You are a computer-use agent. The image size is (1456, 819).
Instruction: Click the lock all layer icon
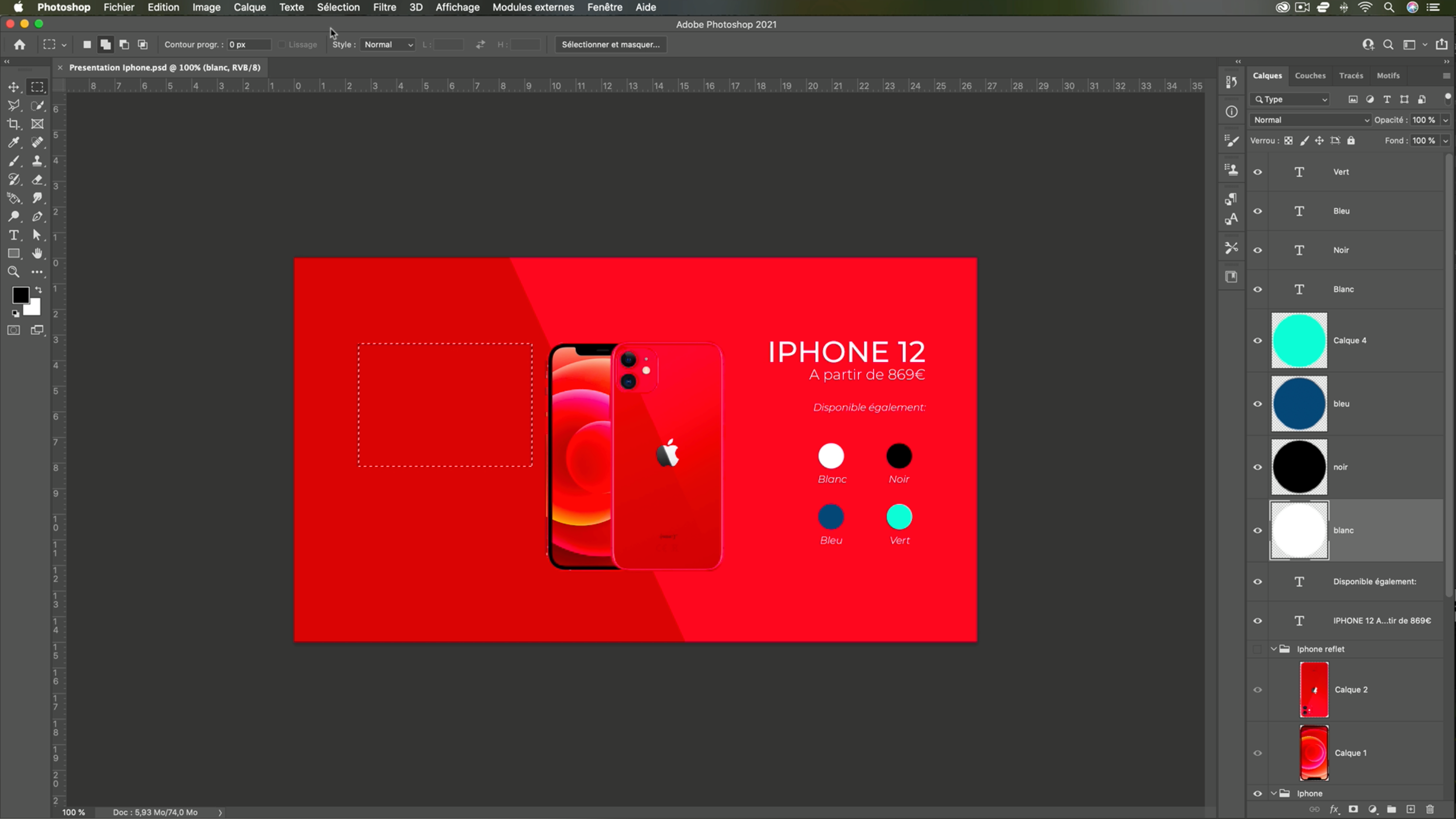point(1351,141)
